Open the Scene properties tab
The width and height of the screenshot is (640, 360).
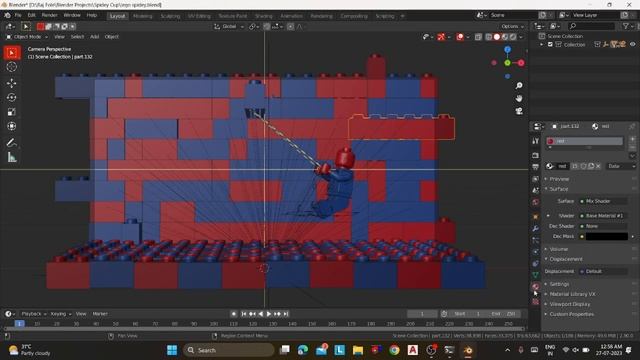pyautogui.click(x=535, y=190)
